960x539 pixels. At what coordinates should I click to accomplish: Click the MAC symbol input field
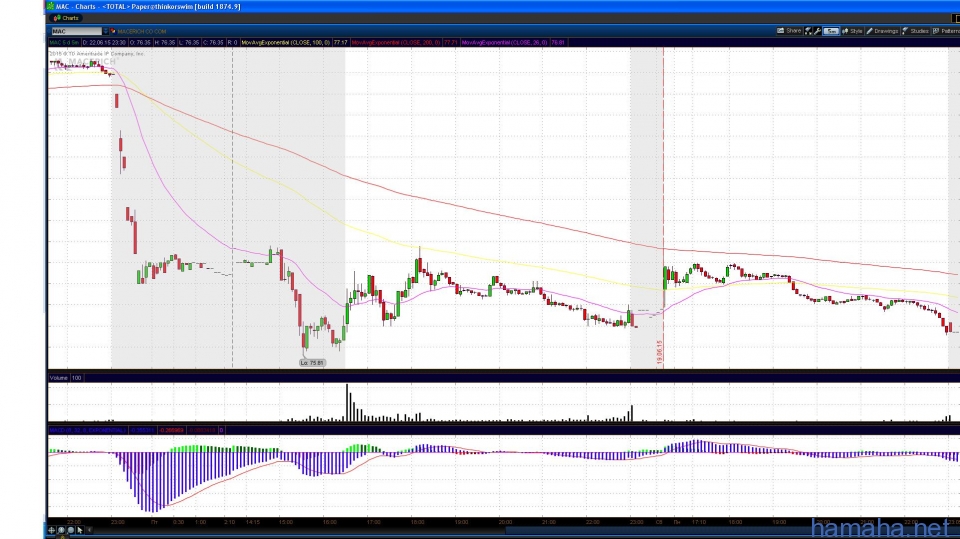73,31
